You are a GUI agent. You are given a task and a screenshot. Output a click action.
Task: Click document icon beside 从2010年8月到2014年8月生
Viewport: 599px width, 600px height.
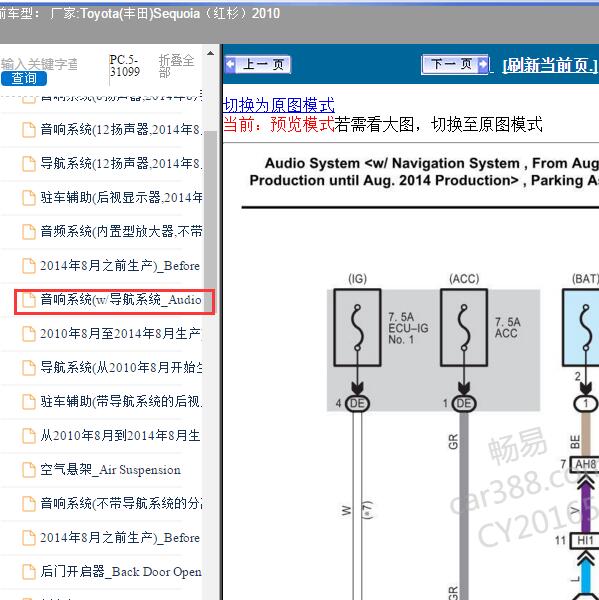pyautogui.click(x=29, y=436)
